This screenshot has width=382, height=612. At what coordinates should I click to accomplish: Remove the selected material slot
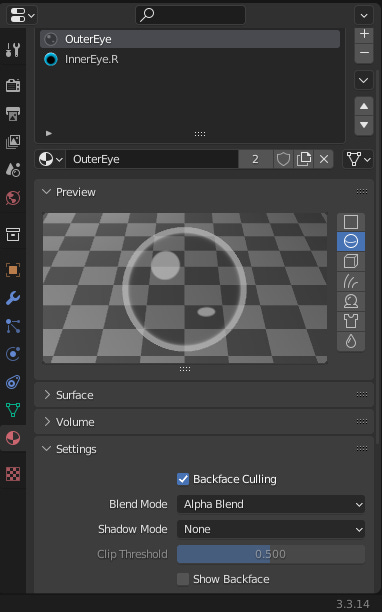tap(364, 53)
